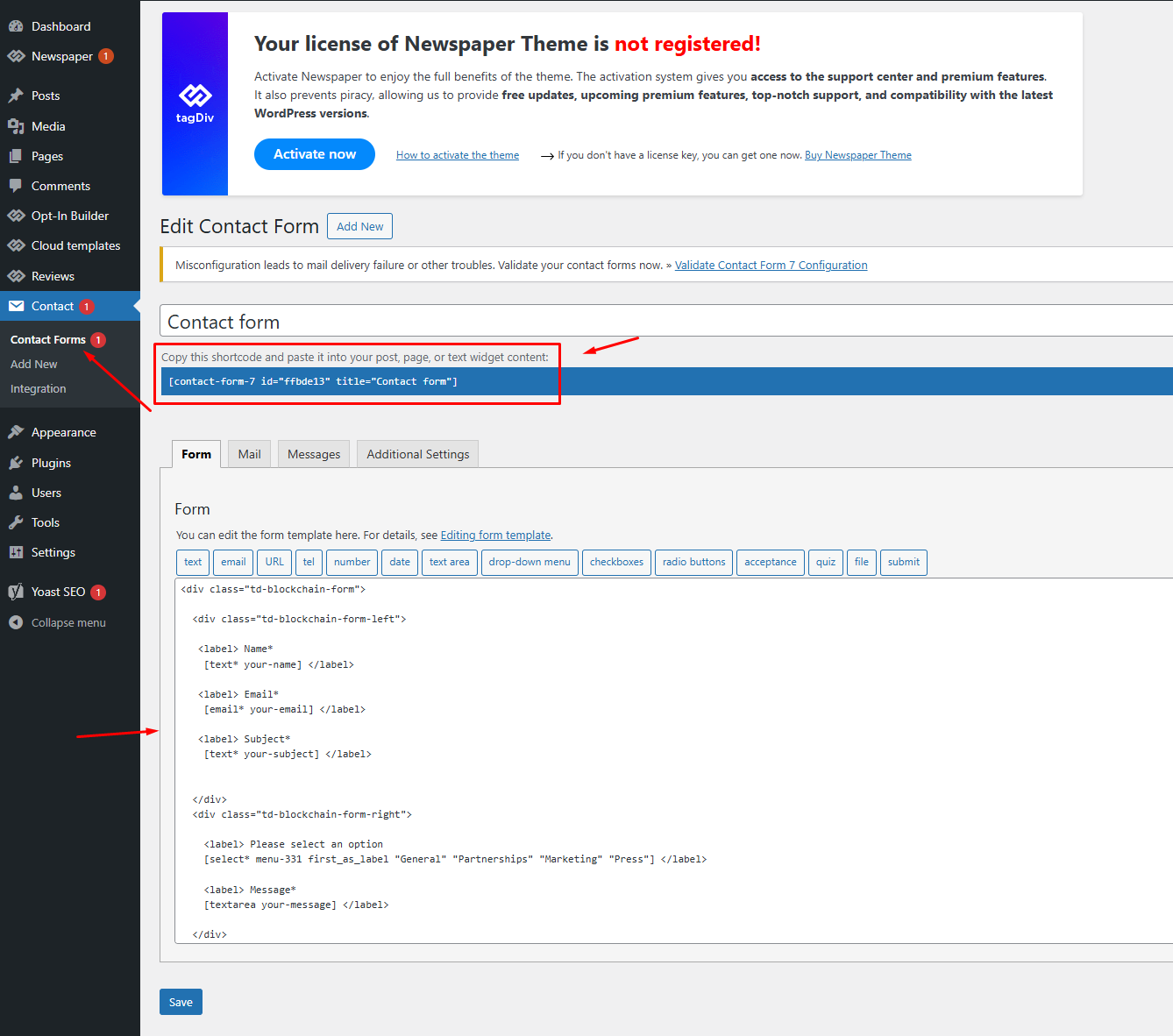The image size is (1173, 1036).
Task: Click the tagDiv logo in banner
Action: [195, 103]
